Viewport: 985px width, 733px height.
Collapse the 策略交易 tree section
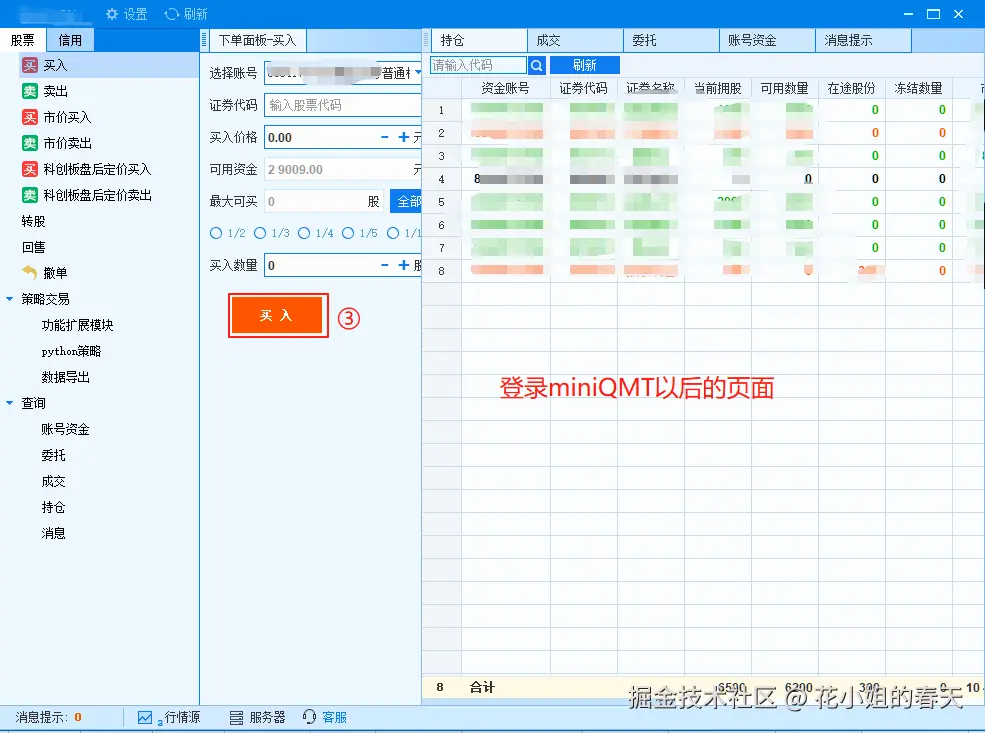pyautogui.click(x=9, y=299)
